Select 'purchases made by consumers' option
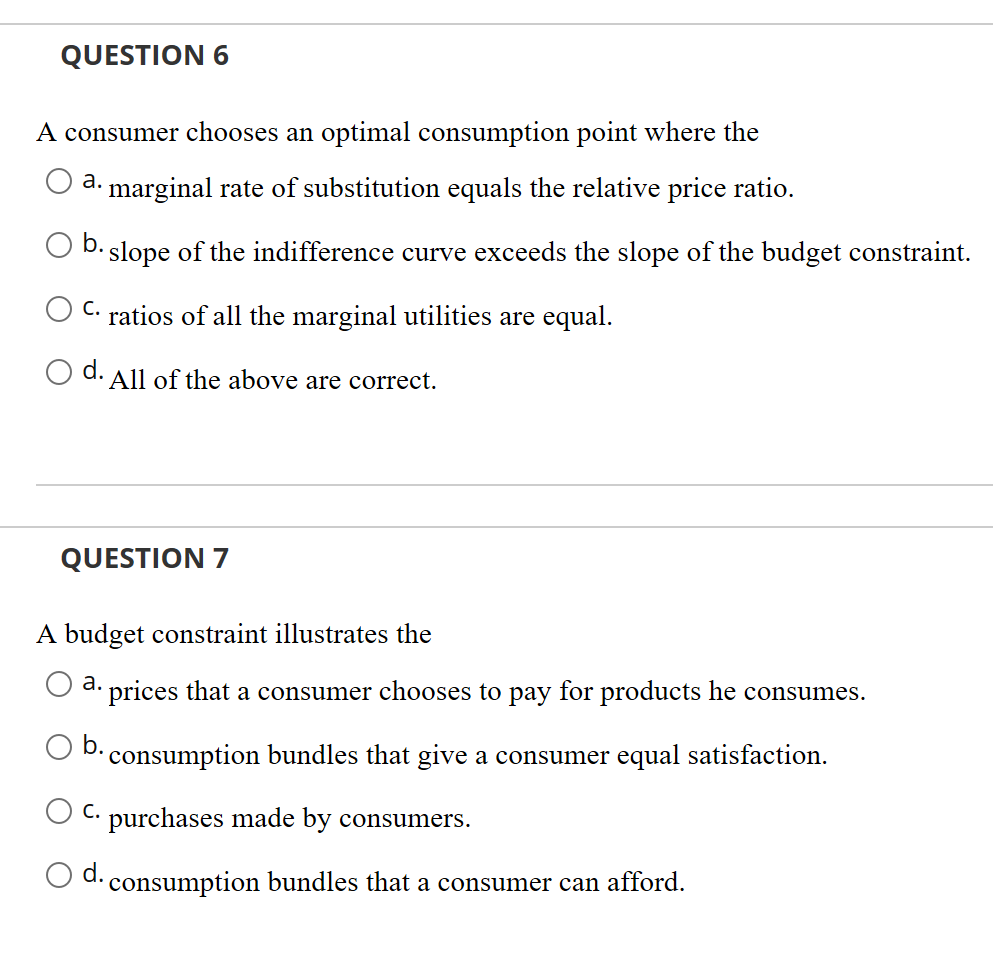This screenshot has width=993, height=958. click(x=58, y=811)
